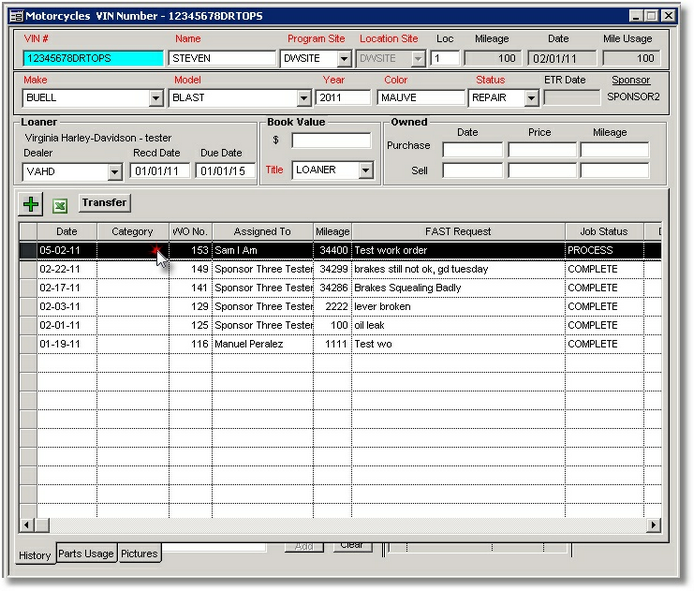Screen dimensions: 694x591
Task: Select the History tab
Action: (35, 555)
